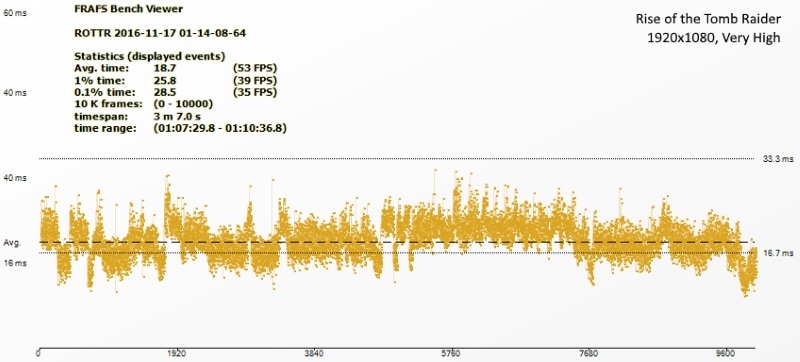This screenshot has height=362, width=800.
Task: Click the Avg. axis label
Action: click(12, 243)
